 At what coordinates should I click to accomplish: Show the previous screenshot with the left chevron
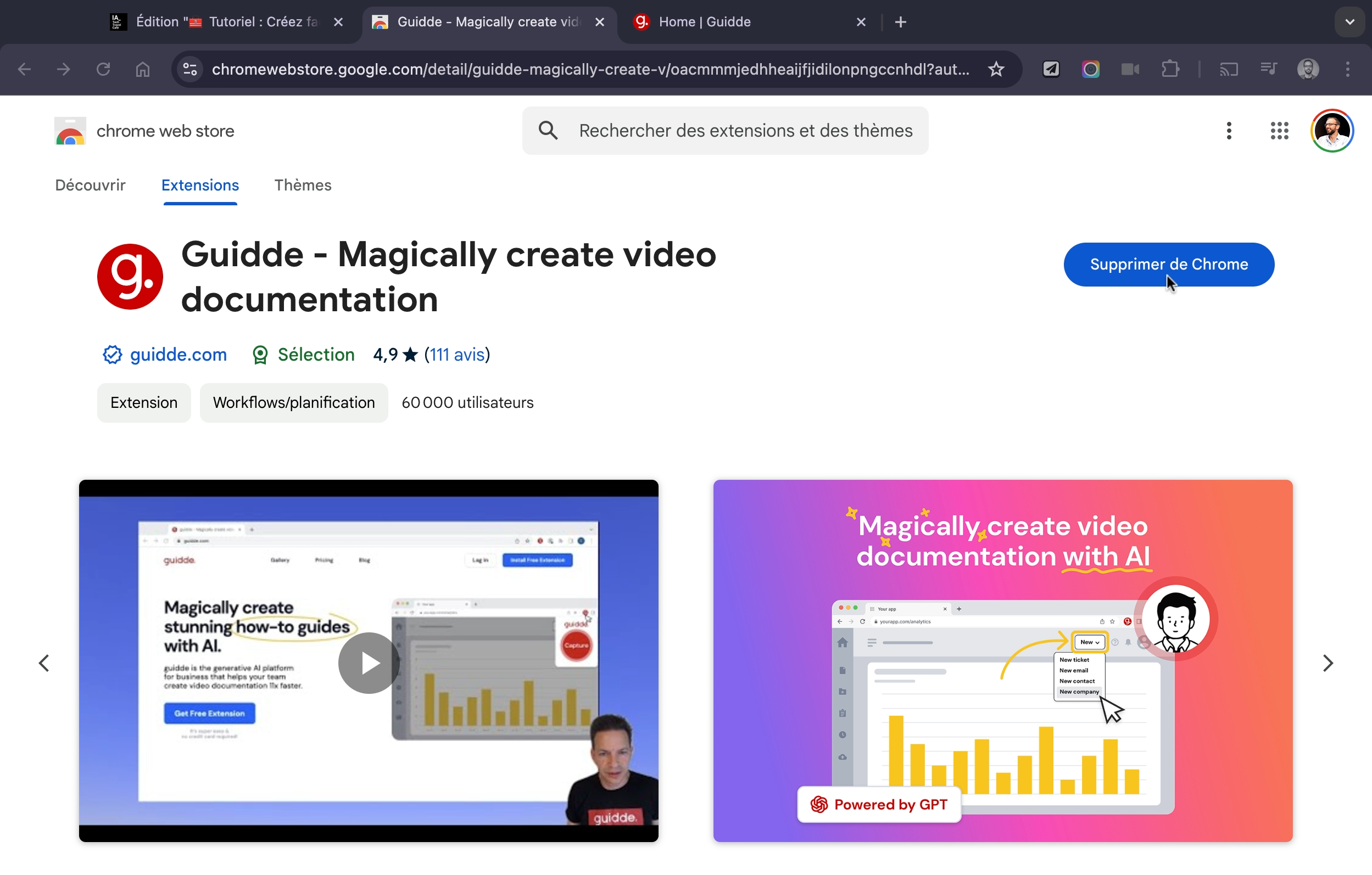point(44,663)
